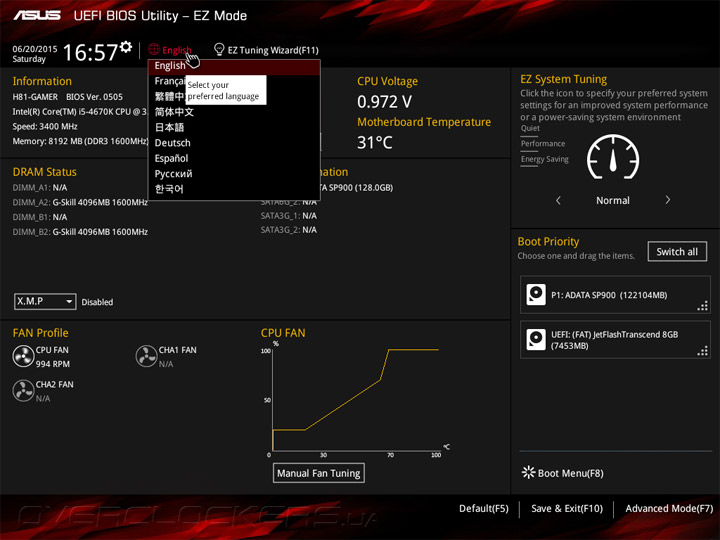
Task: Click the CHA1 FAN fan icon
Action: click(146, 357)
